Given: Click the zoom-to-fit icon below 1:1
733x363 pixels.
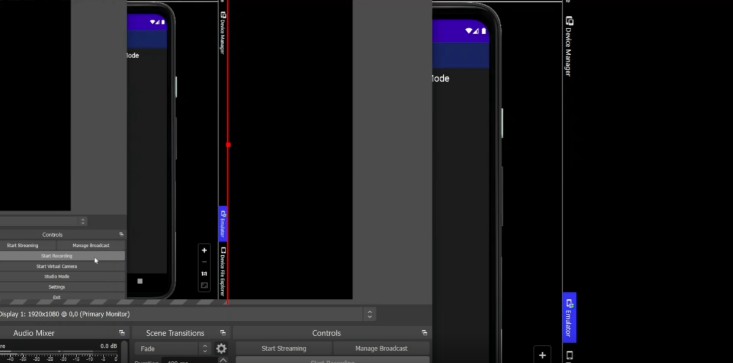Looking at the screenshot, I should (204, 285).
